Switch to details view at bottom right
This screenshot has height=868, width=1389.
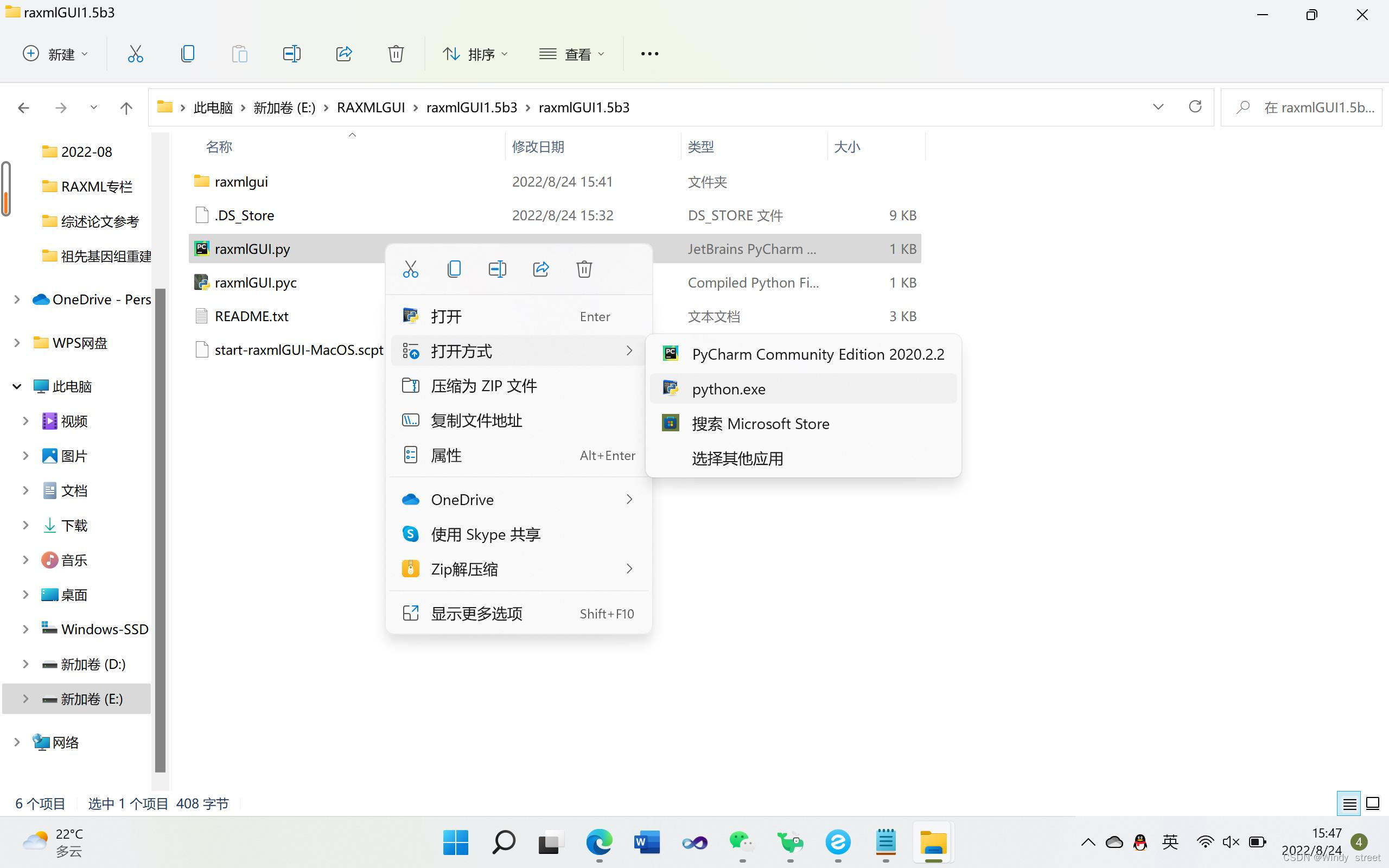click(x=1349, y=803)
